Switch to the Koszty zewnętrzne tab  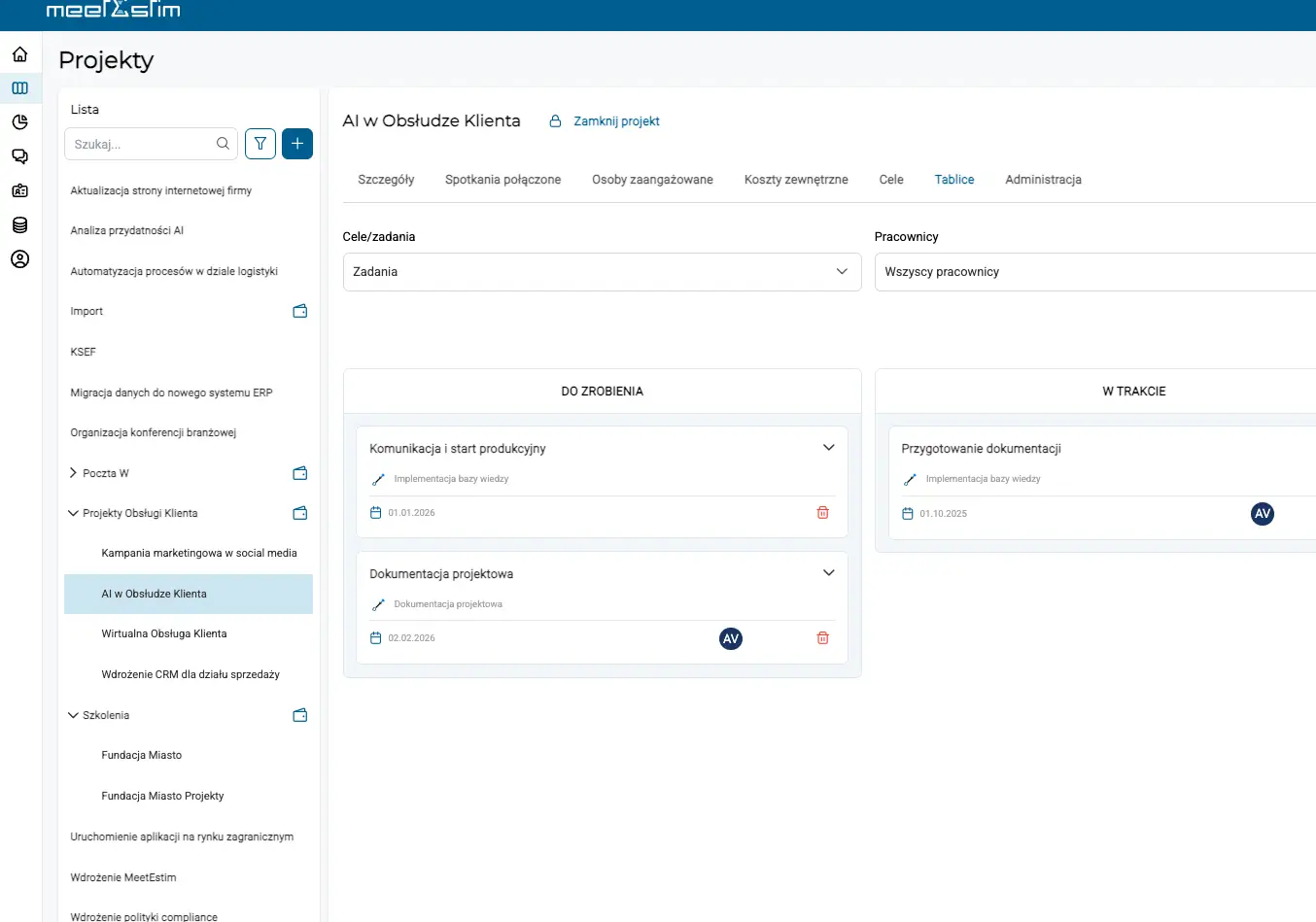point(796,179)
